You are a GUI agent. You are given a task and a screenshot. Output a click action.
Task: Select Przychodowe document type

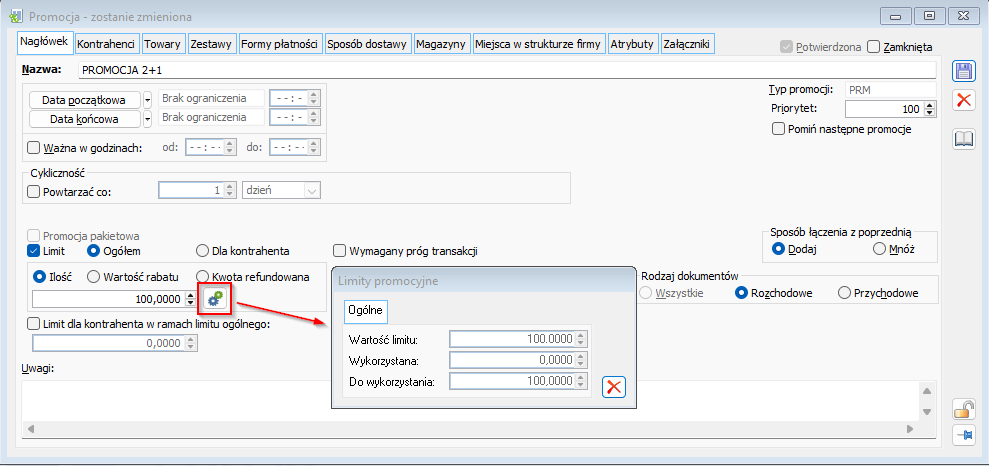click(x=843, y=293)
